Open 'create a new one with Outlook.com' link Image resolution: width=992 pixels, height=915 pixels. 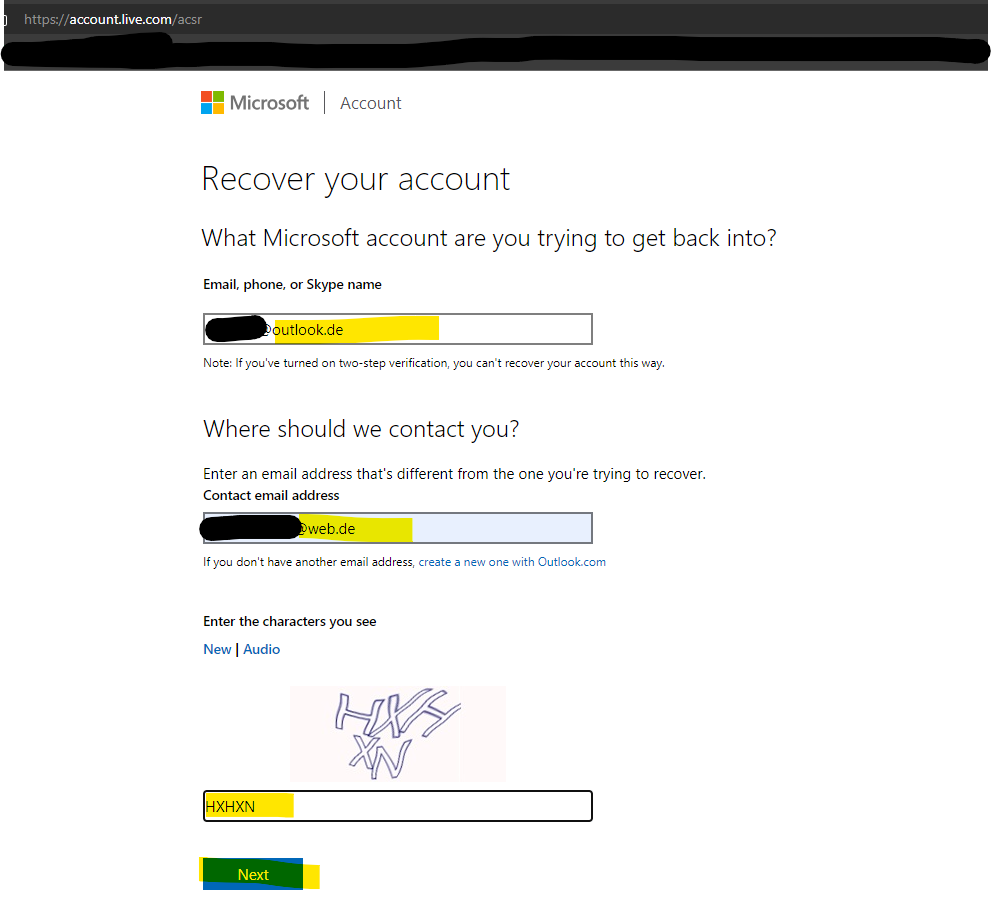pos(512,562)
